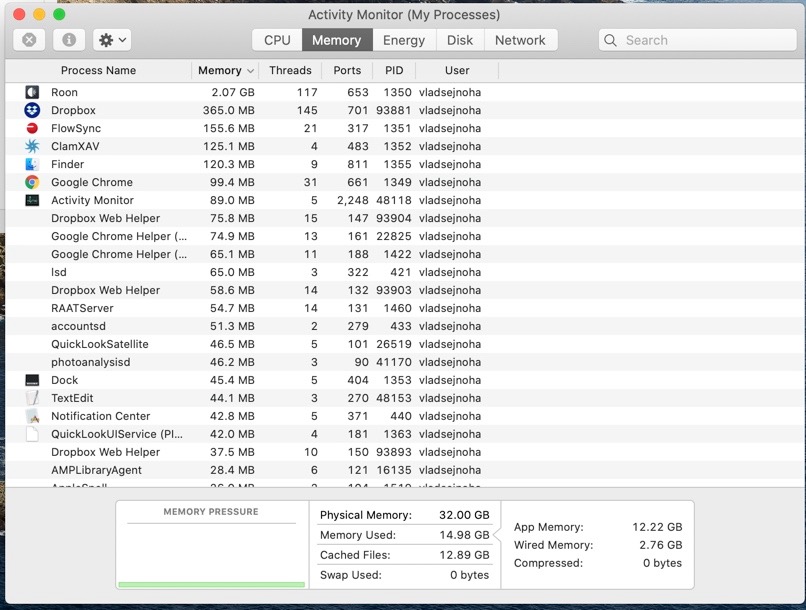
Task: Open the Energy tab
Action: (x=404, y=40)
